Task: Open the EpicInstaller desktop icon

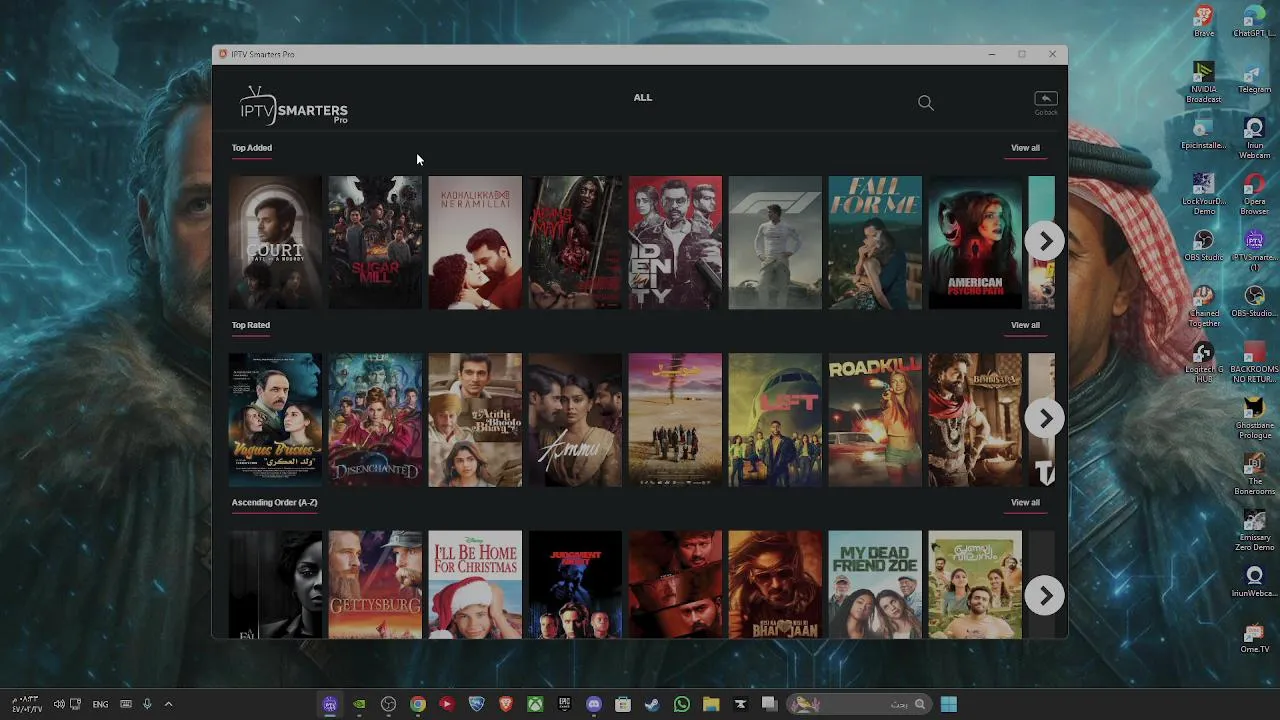Action: 1204,134
